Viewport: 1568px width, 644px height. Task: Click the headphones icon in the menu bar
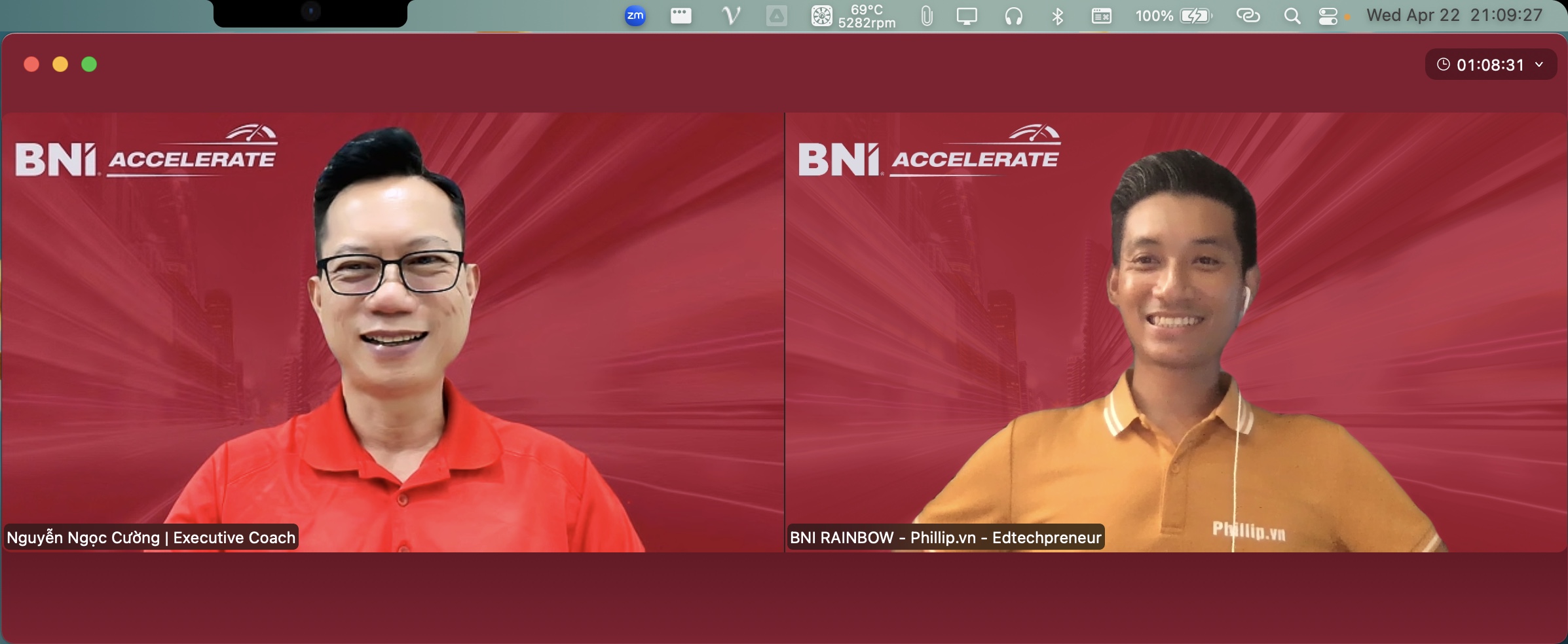pyautogui.click(x=1013, y=16)
